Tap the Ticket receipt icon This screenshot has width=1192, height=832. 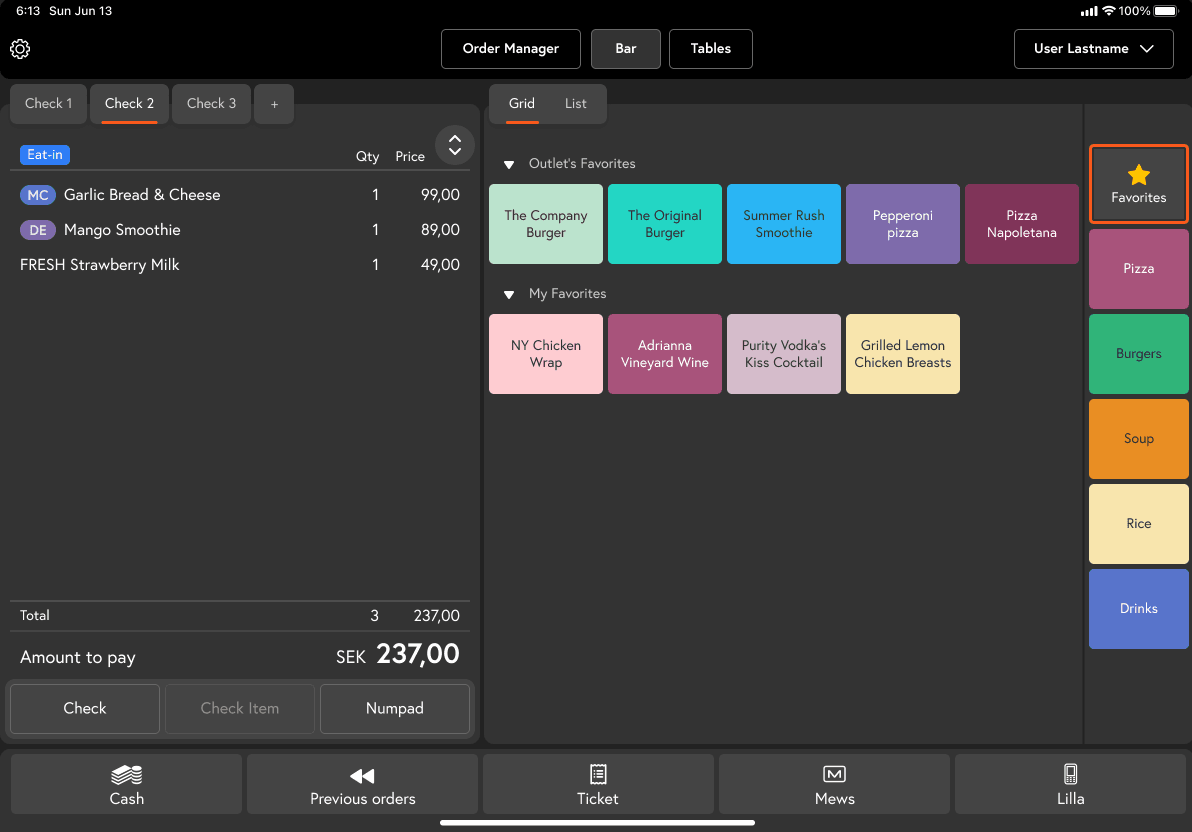coord(598,774)
